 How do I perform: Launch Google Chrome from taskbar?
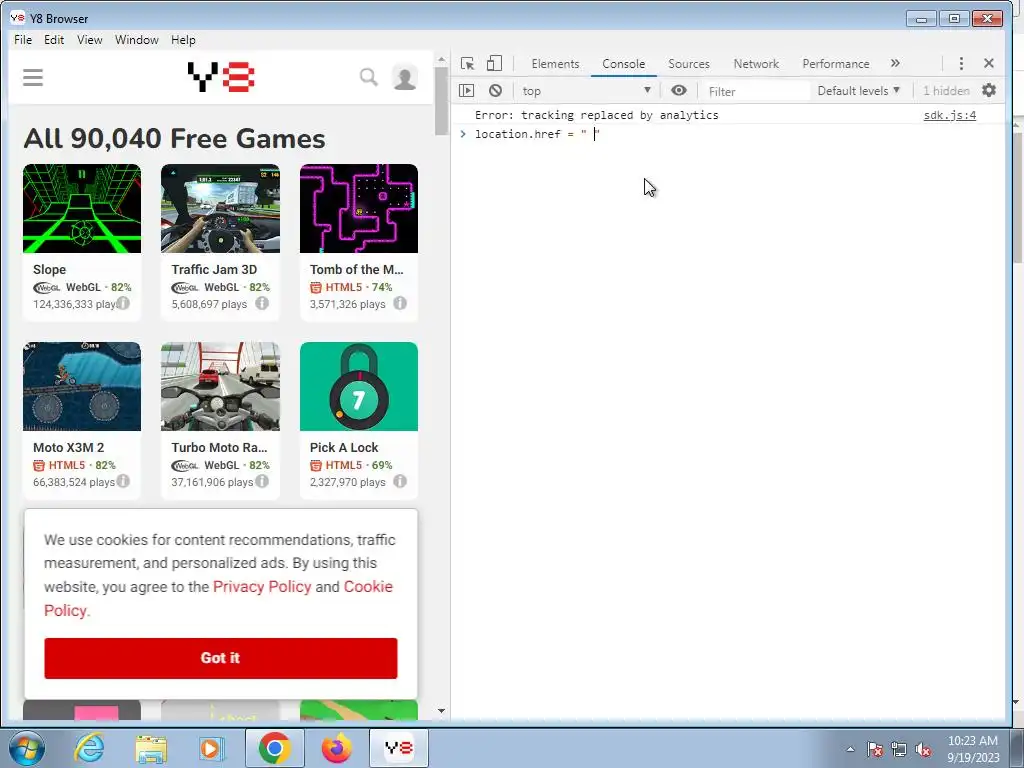click(274, 748)
